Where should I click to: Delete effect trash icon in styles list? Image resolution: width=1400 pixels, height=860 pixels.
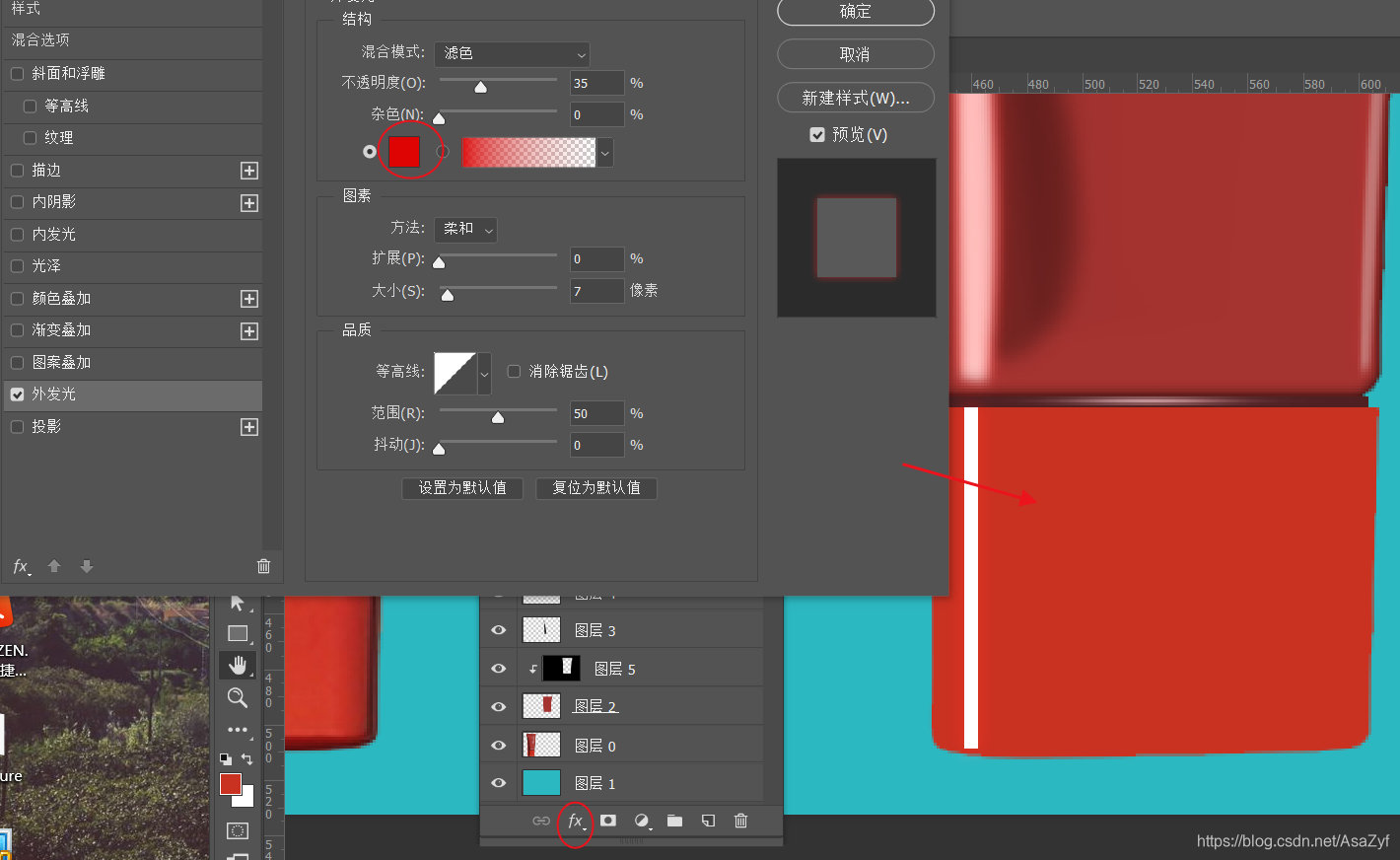point(263,566)
